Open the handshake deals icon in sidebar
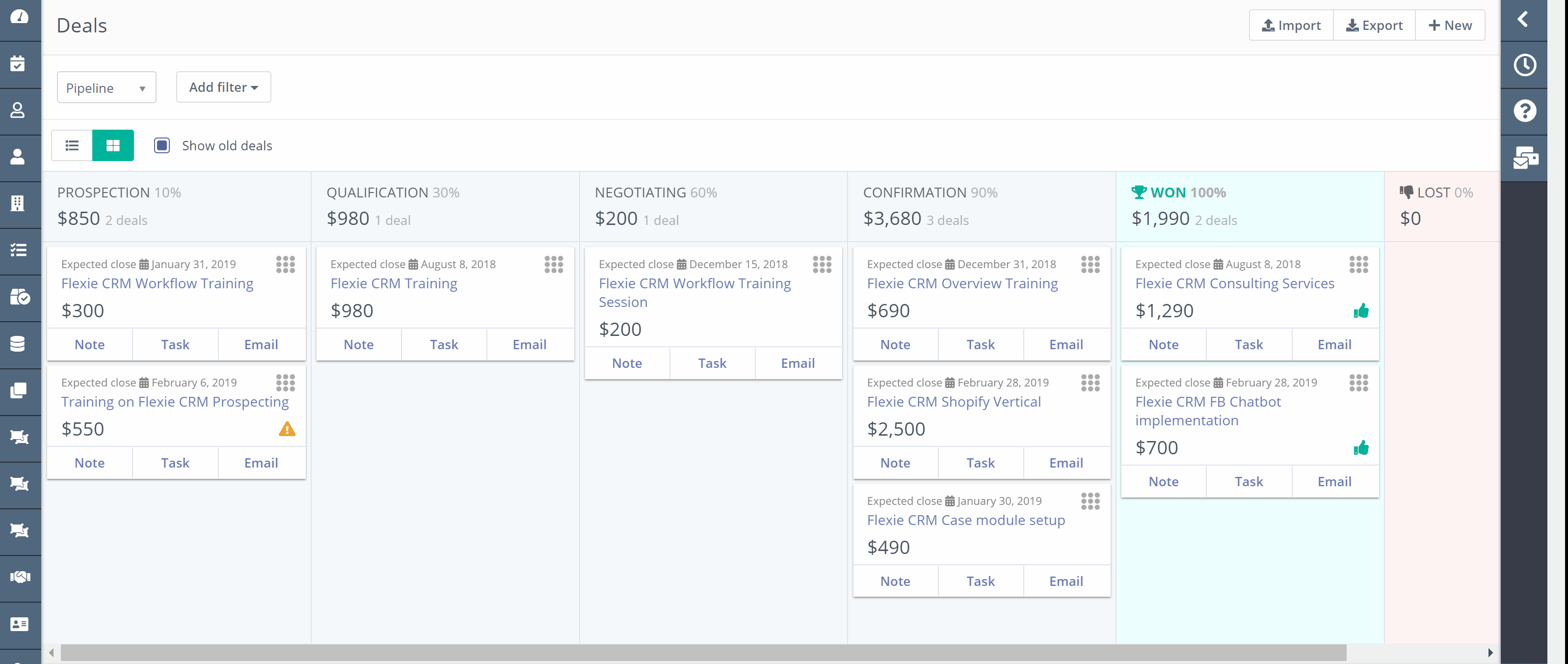 (x=20, y=576)
